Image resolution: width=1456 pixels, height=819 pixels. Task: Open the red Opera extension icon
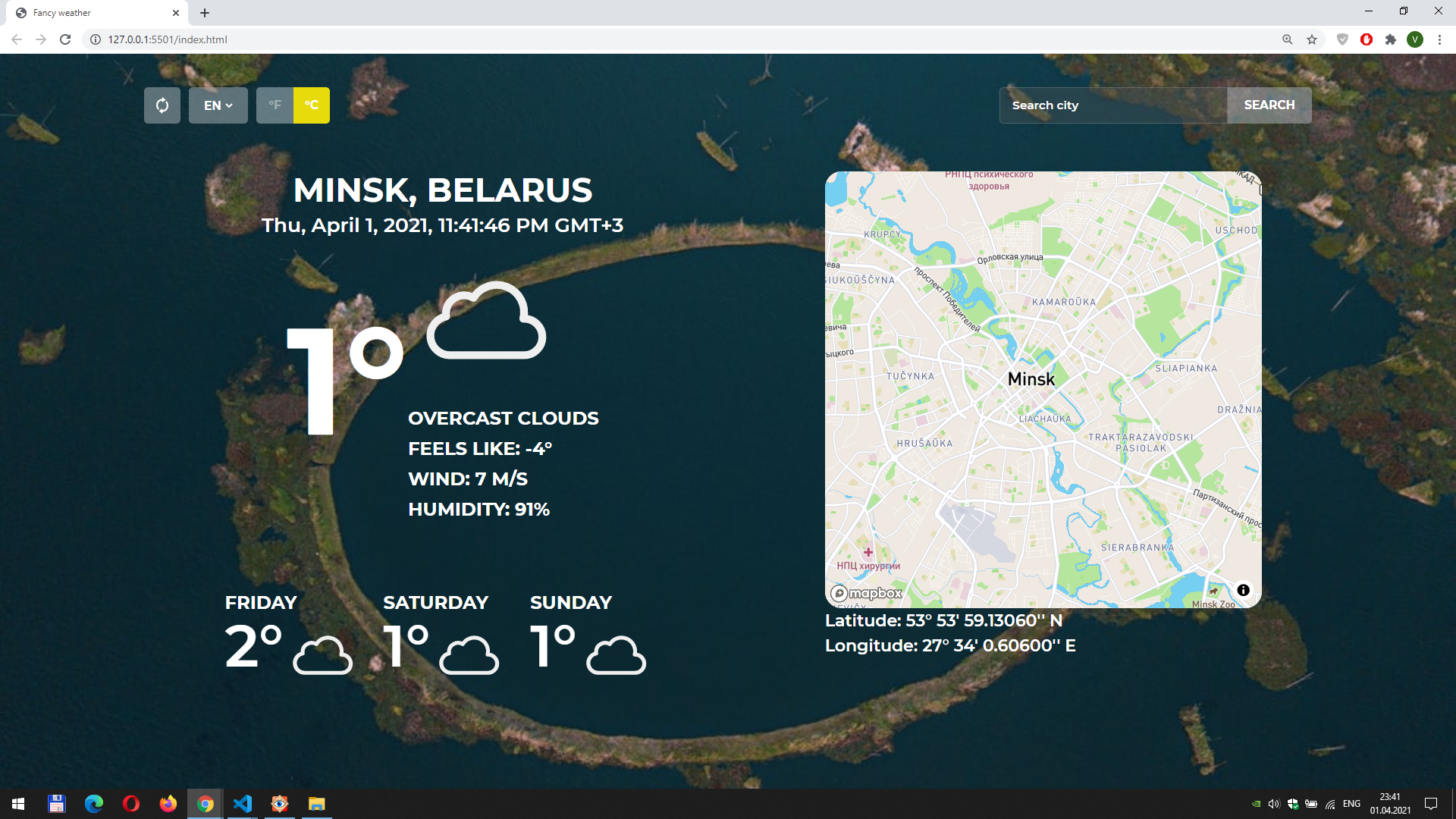point(1367,39)
